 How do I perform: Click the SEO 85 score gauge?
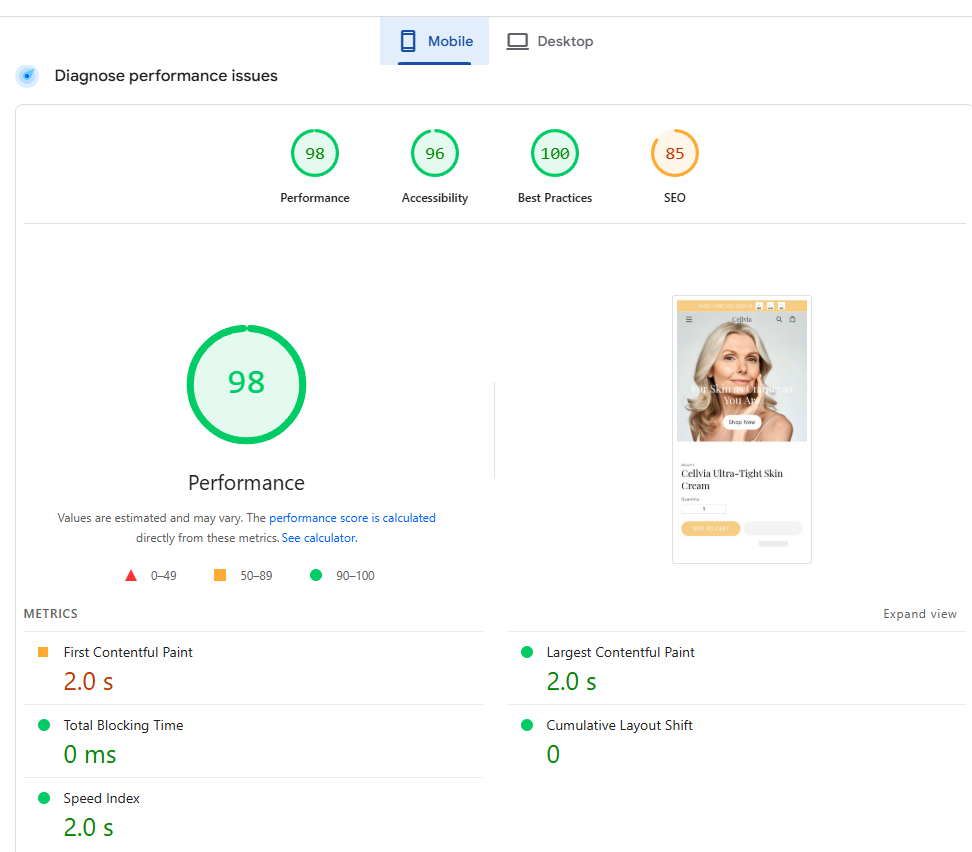coord(675,154)
